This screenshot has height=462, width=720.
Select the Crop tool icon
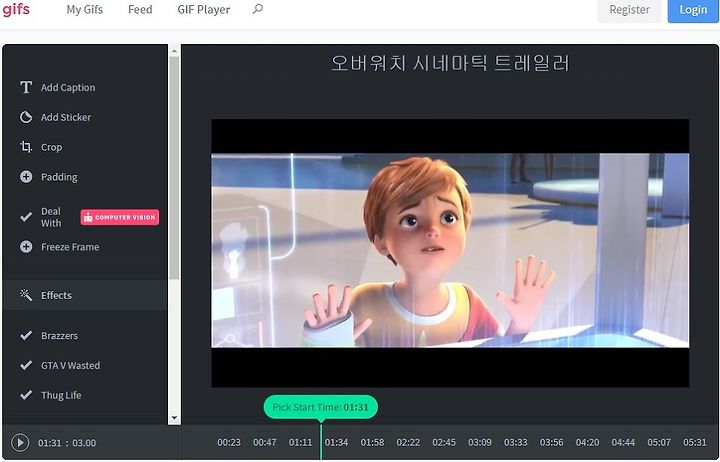tap(26, 147)
